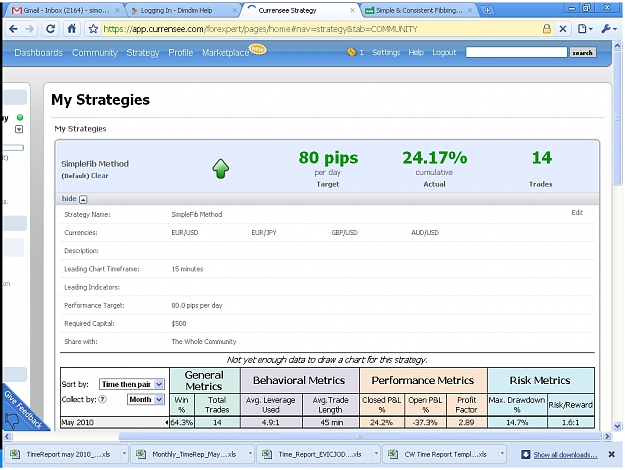Click the Max. Drawdown % column header
Image resolution: width=625 pixels, height=470 pixels.
coord(517,405)
